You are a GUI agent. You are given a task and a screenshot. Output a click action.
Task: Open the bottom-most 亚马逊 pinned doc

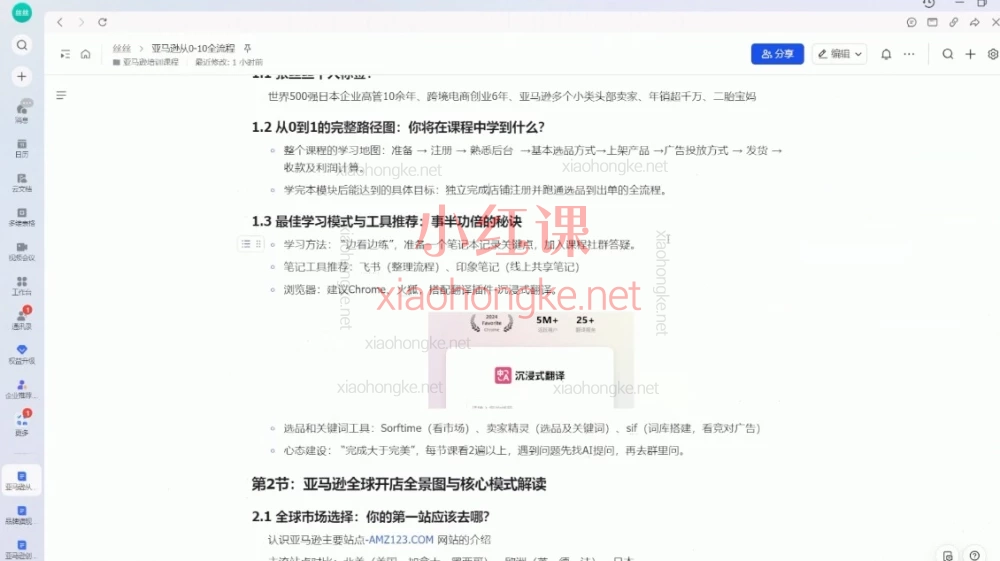click(x=22, y=549)
